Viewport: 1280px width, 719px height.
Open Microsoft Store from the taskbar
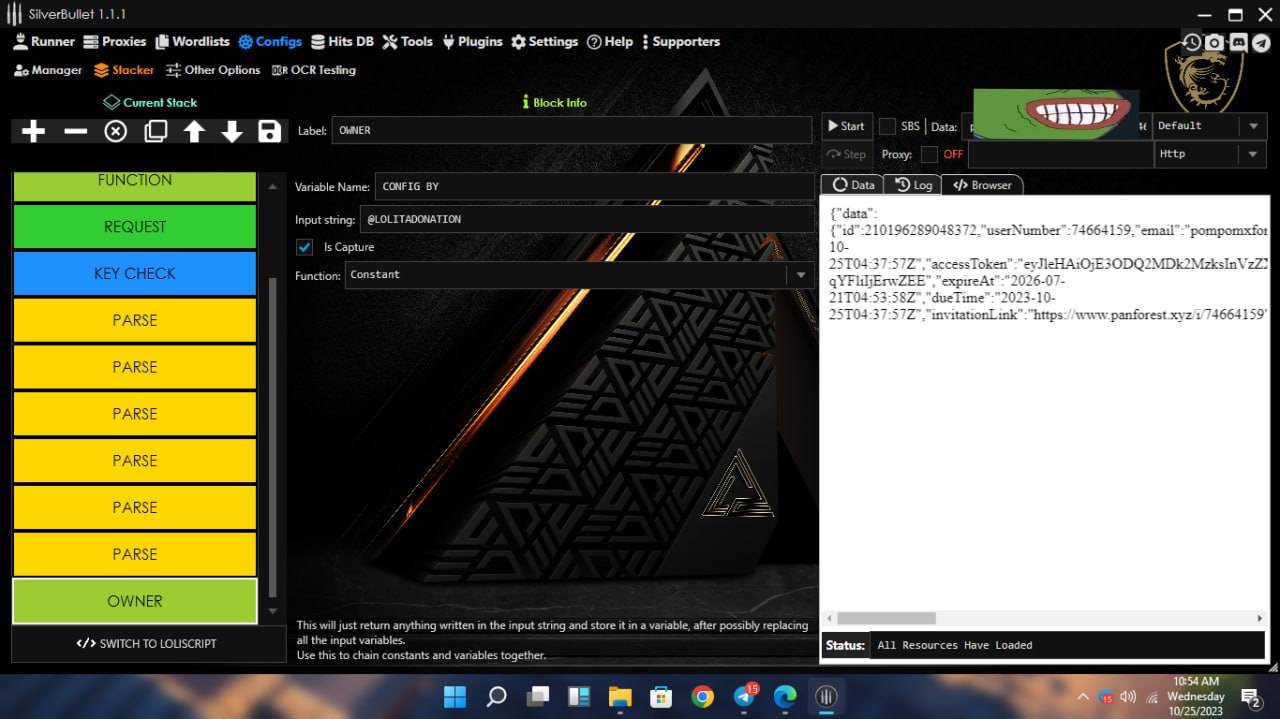(x=661, y=696)
